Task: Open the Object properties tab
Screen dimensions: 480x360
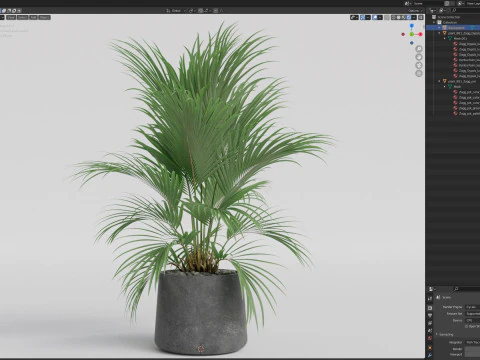Action: (430, 348)
